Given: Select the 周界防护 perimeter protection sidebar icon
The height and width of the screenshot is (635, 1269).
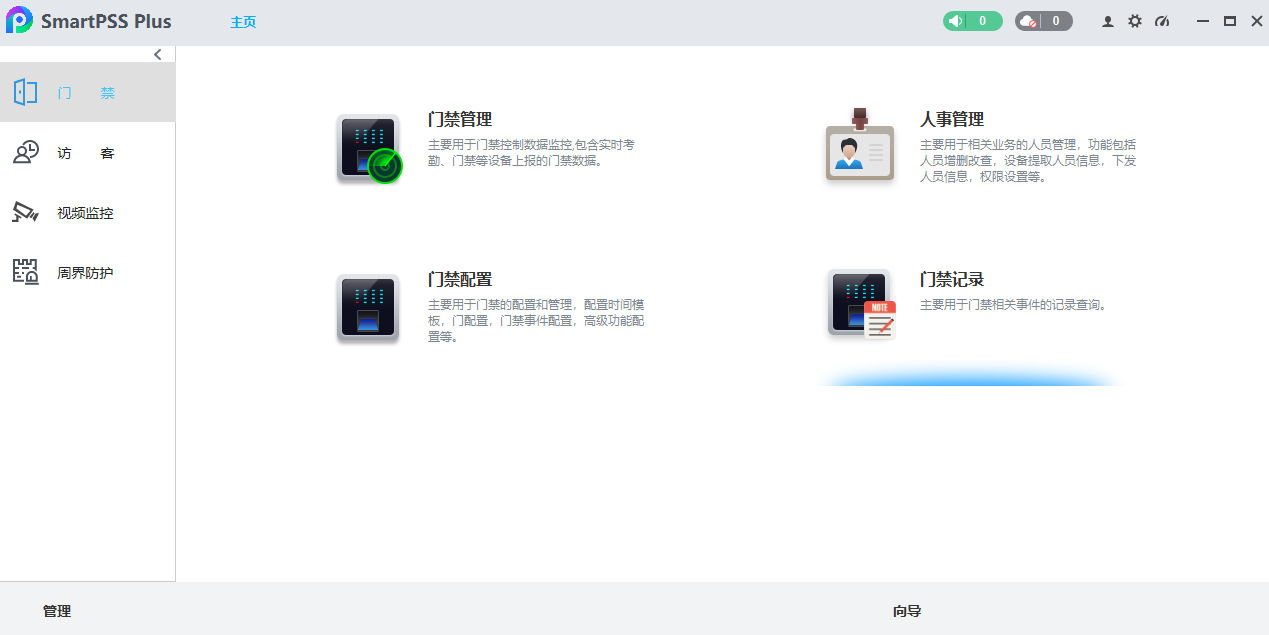Looking at the screenshot, I should coord(26,272).
